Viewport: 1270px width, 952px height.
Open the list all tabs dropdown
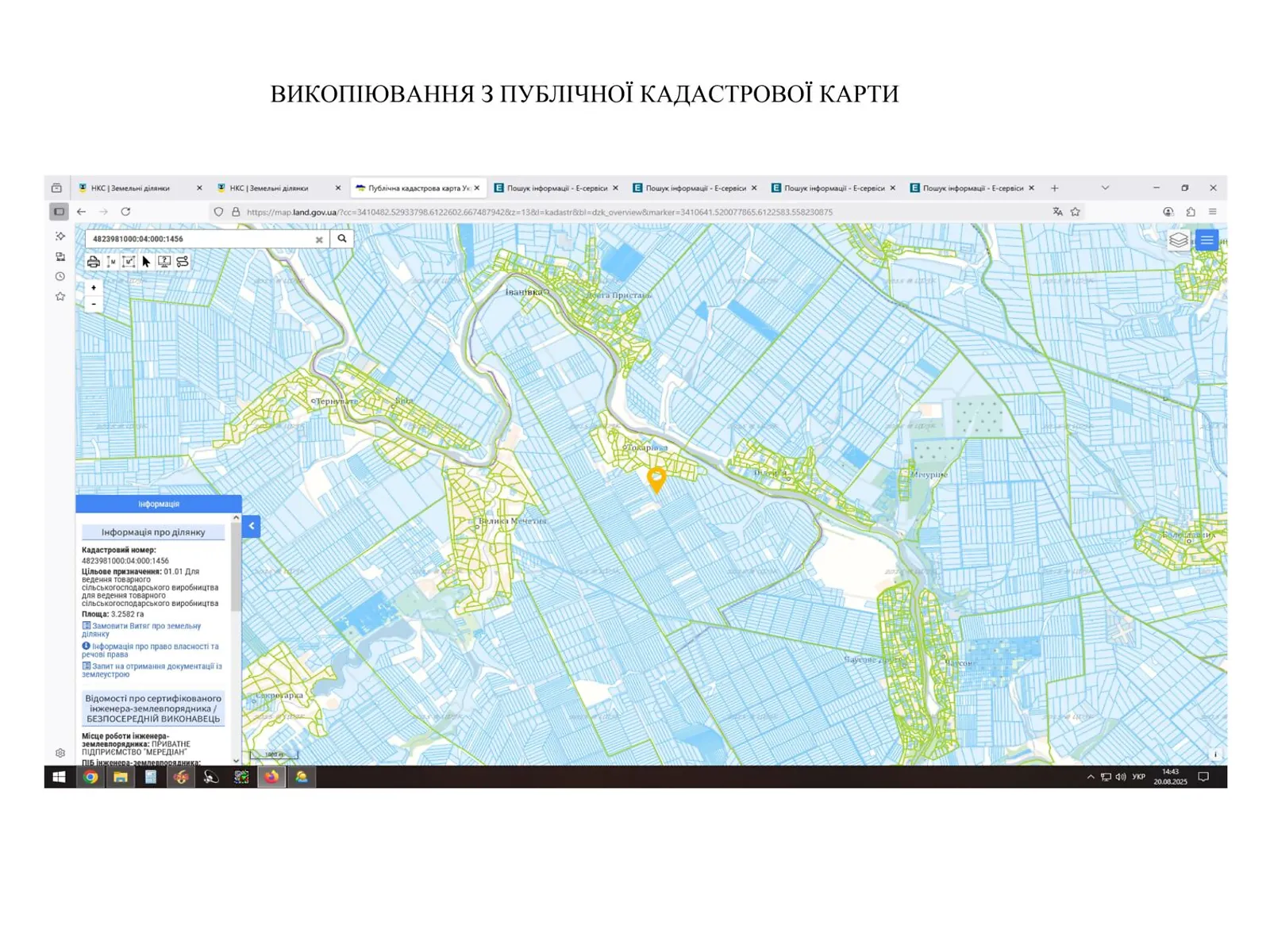click(1105, 188)
